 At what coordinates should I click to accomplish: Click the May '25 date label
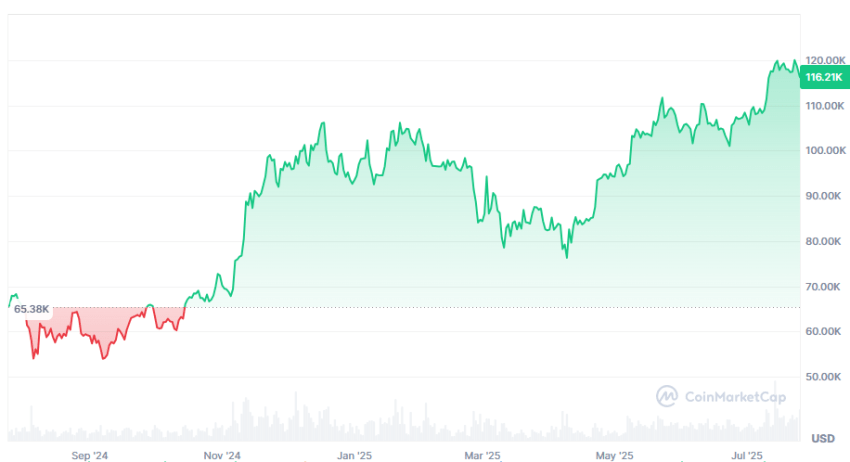[614, 456]
